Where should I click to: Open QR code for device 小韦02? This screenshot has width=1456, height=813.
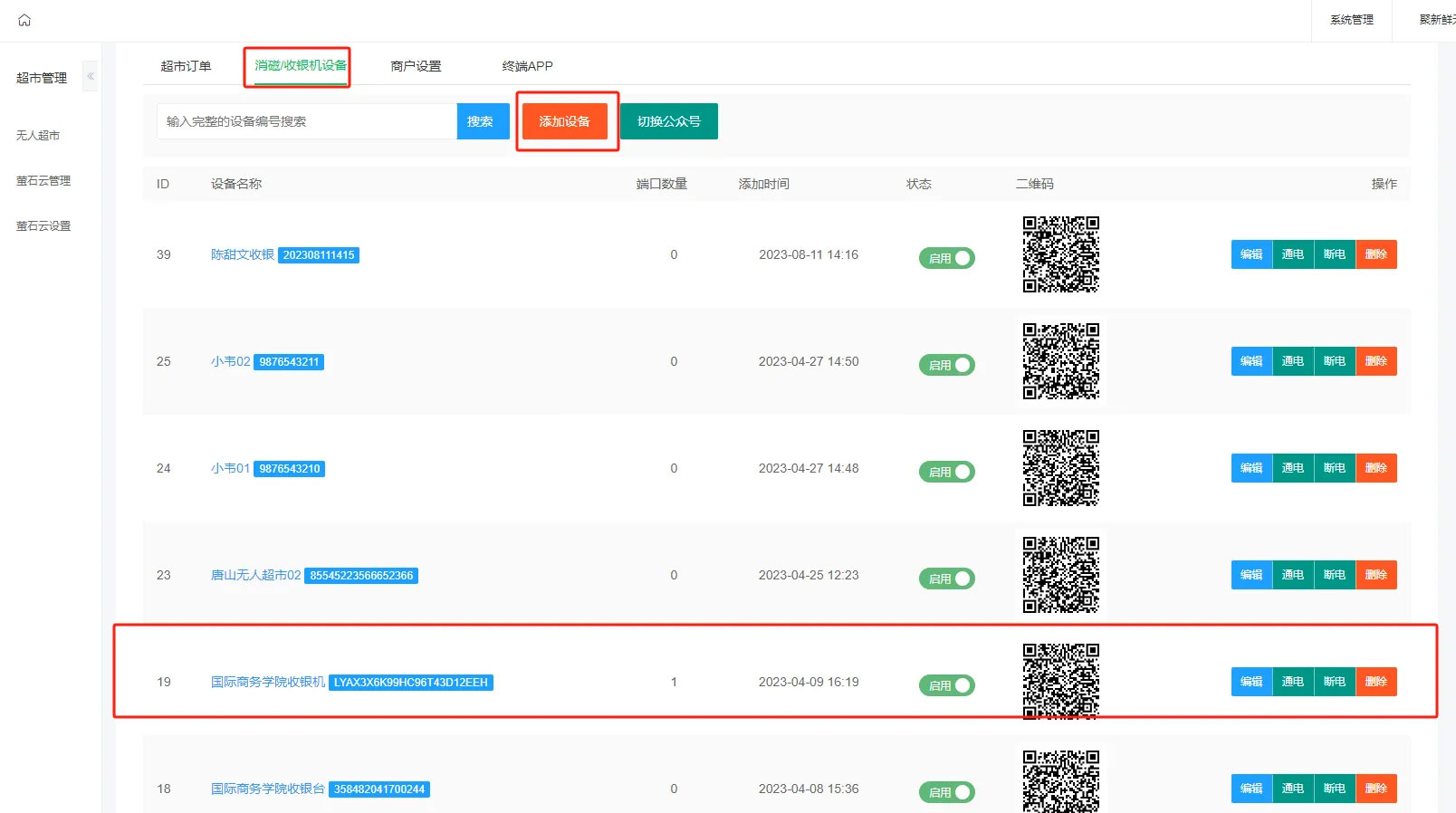(1061, 361)
